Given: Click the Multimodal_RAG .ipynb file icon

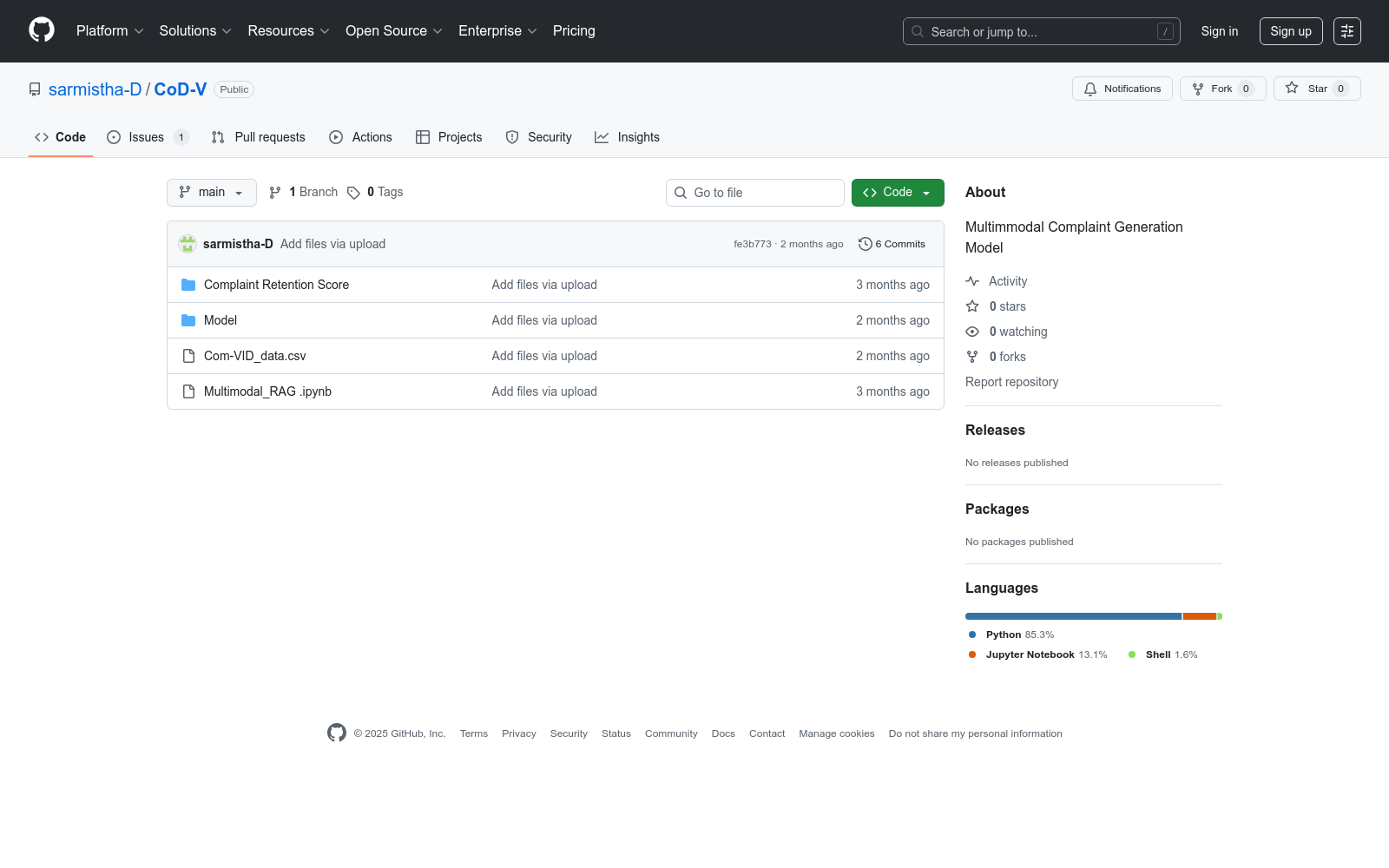Looking at the screenshot, I should [188, 391].
